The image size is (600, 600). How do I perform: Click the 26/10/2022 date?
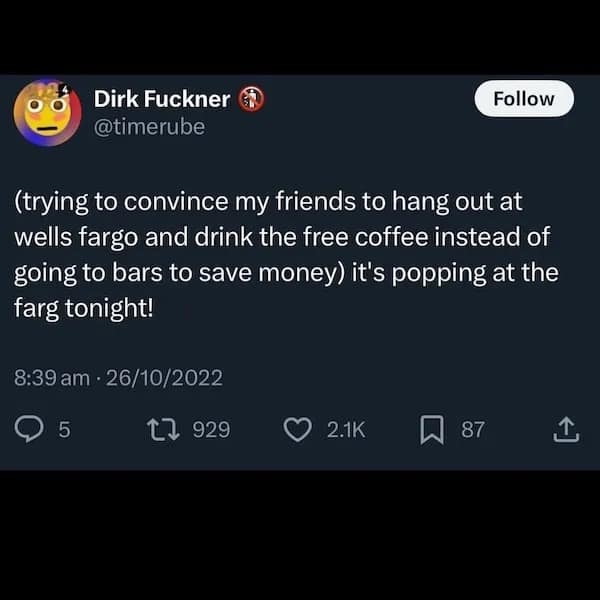164,378
